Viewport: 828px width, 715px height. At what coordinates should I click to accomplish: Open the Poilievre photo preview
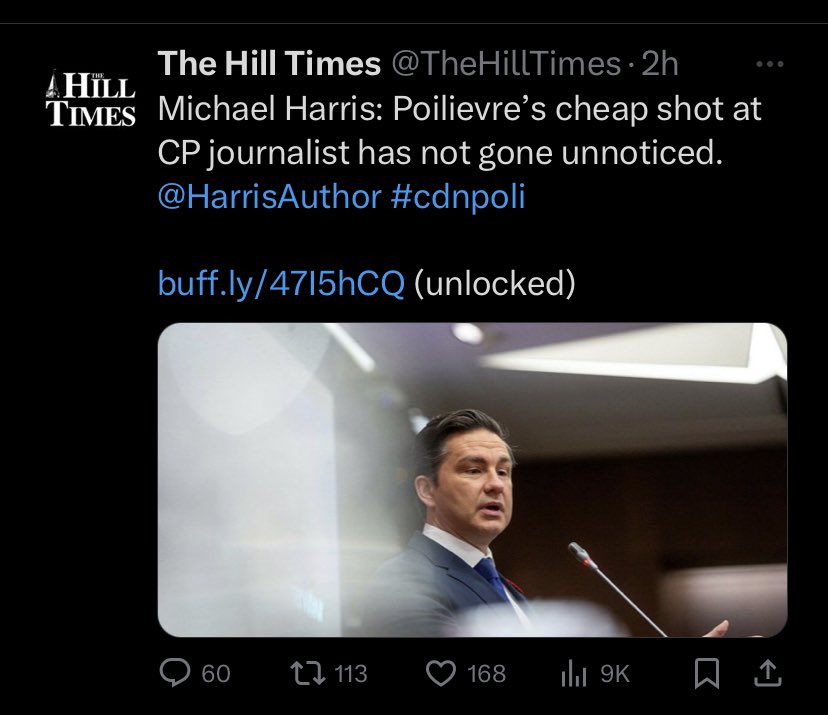coord(472,479)
